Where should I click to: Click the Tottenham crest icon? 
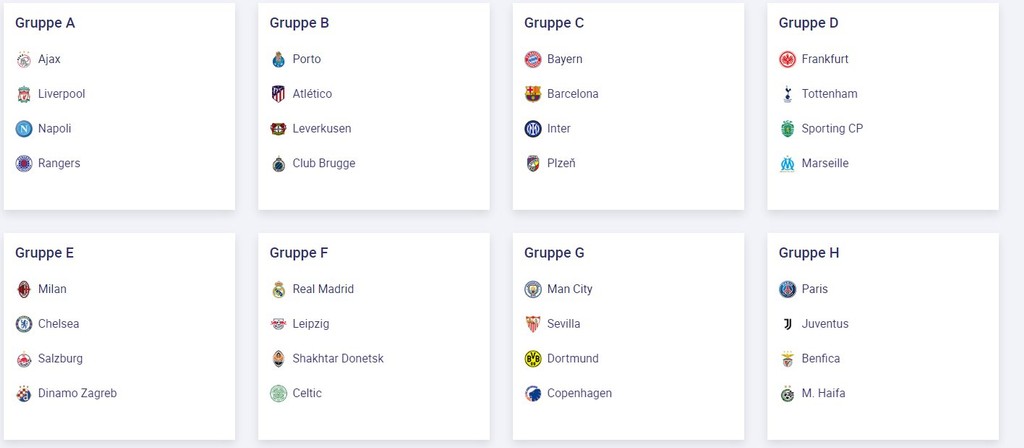[x=788, y=94]
